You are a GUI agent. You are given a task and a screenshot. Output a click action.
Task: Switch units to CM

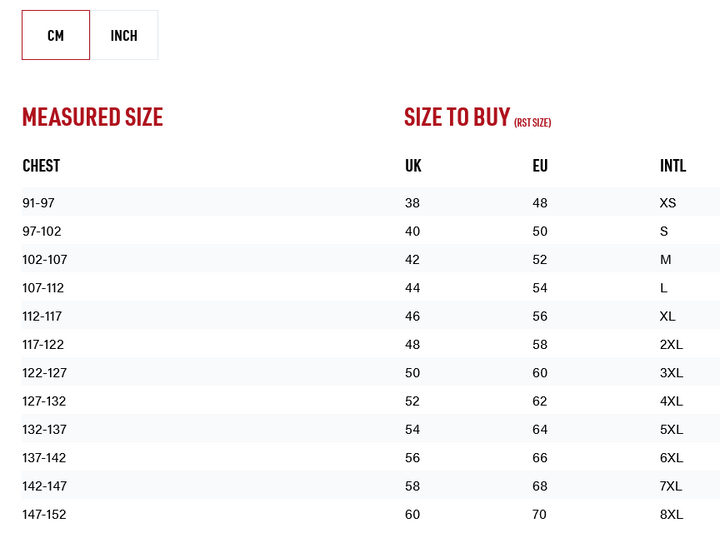[56, 35]
